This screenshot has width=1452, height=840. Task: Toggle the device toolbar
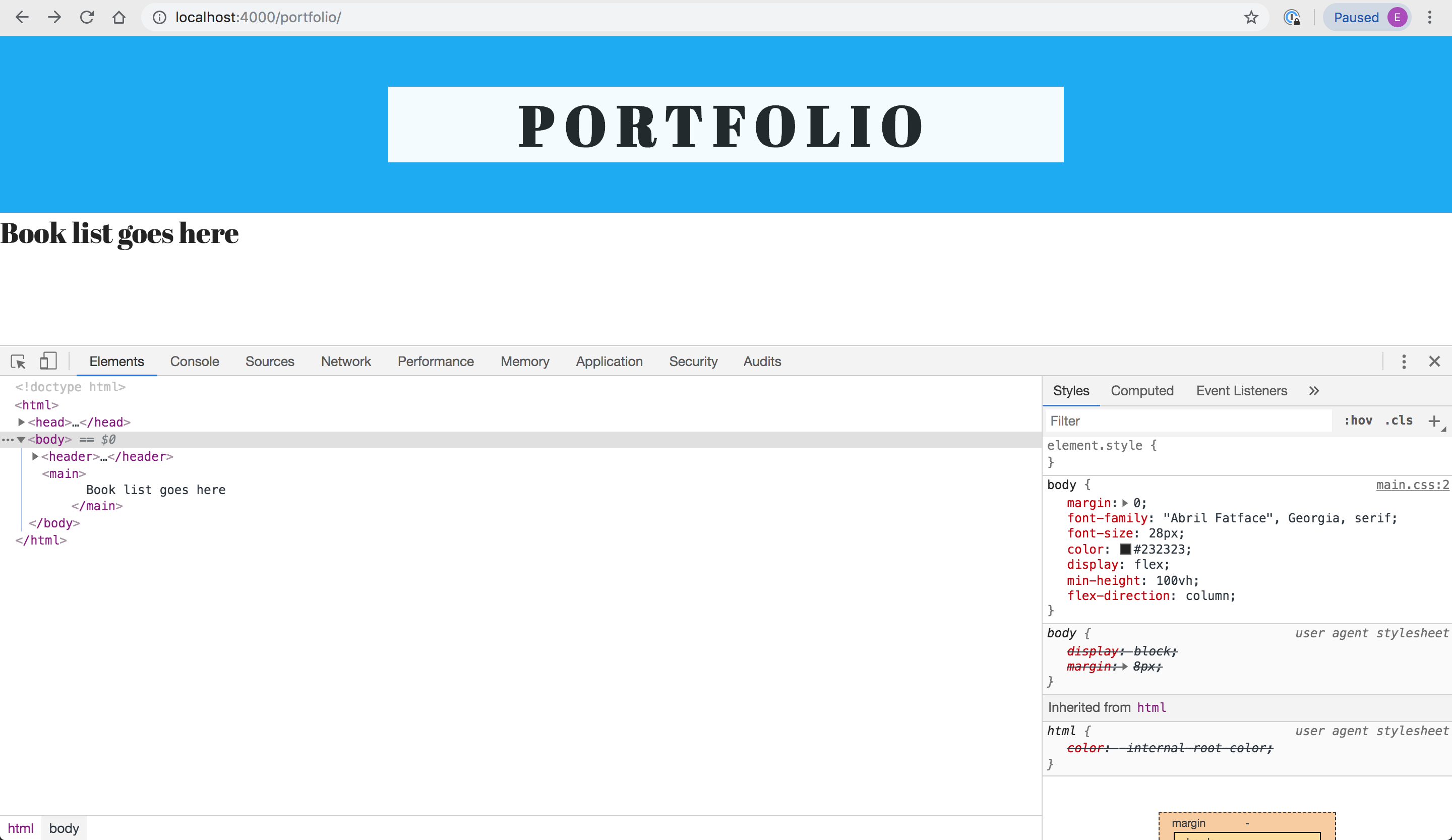point(48,361)
